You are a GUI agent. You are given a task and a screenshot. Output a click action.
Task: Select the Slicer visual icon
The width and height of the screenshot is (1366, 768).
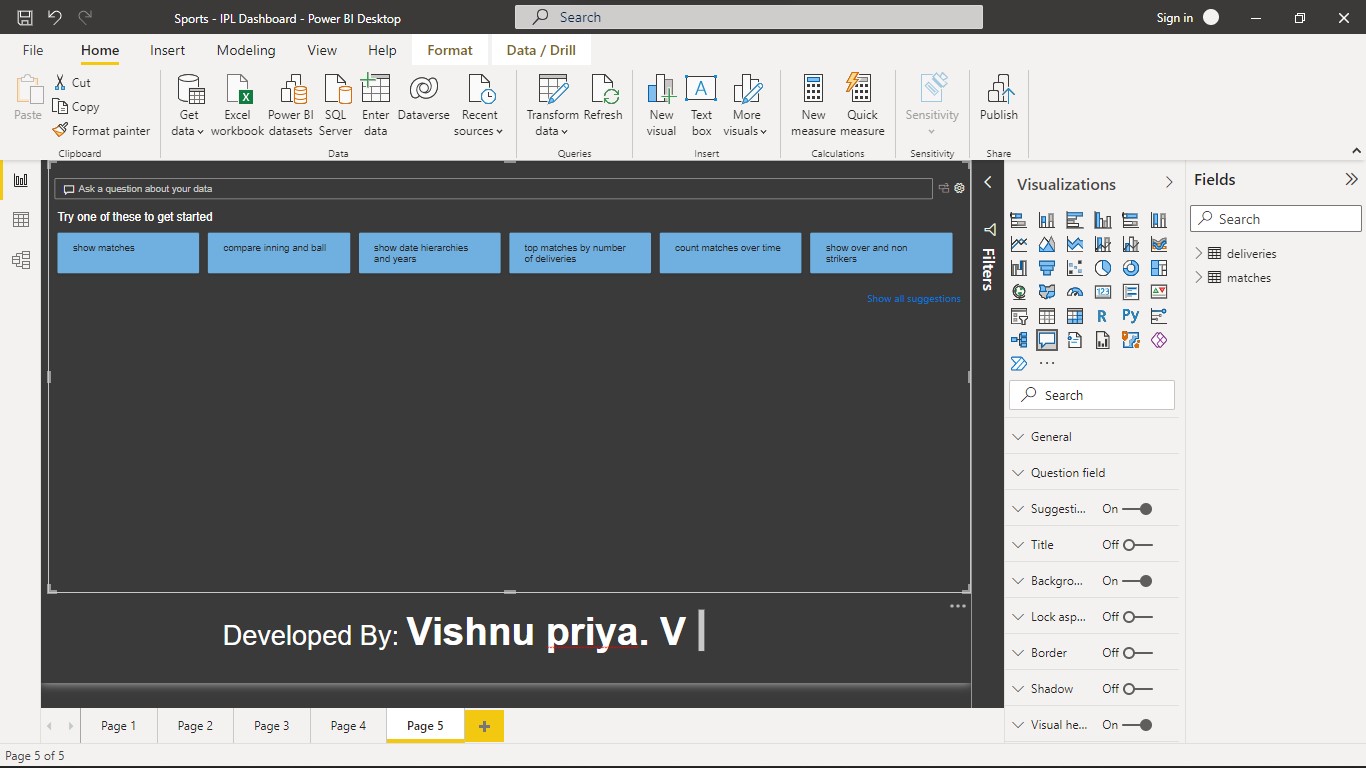point(1019,316)
